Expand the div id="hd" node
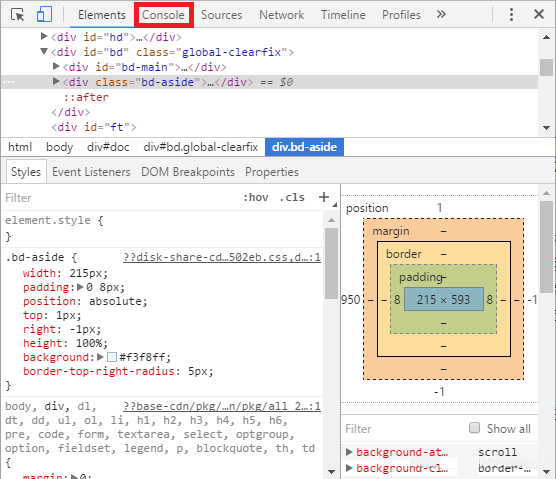The image size is (556, 479). tap(44, 36)
